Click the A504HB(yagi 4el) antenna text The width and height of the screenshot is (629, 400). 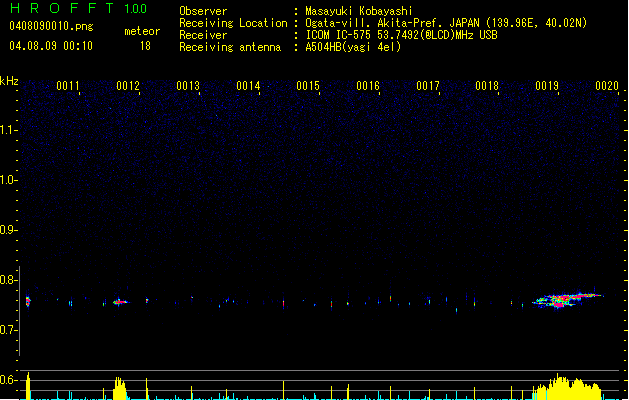tap(353, 47)
